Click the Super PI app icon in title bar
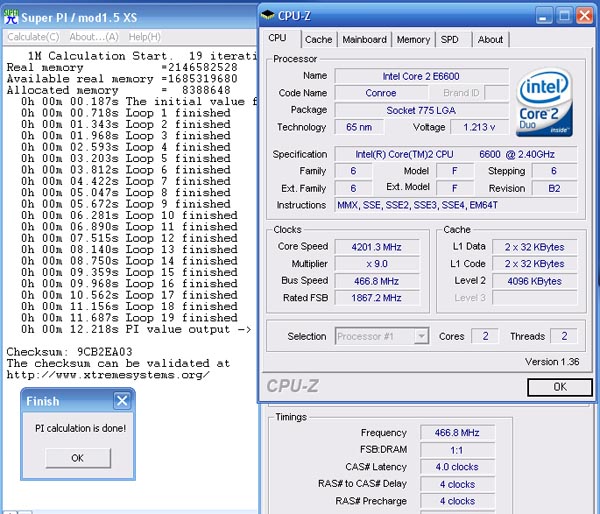Screen dimensions: 600x514 (11, 16)
